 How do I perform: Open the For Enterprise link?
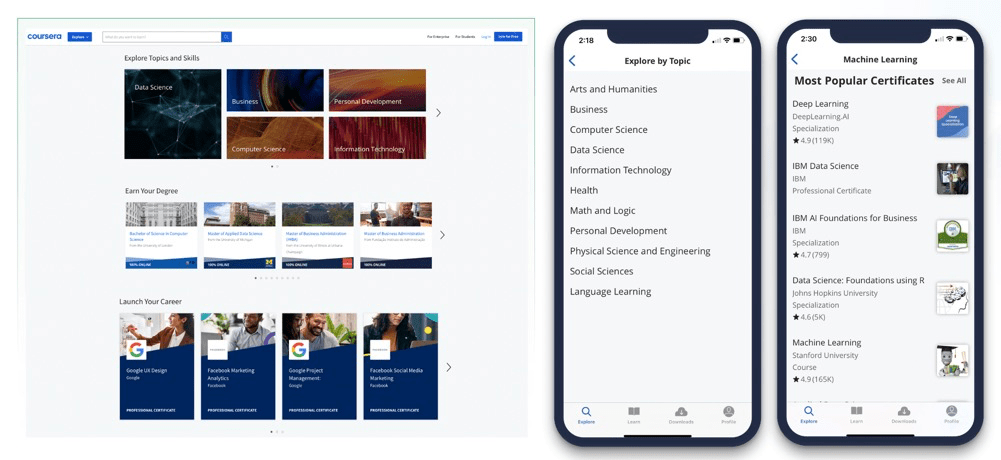coord(438,37)
